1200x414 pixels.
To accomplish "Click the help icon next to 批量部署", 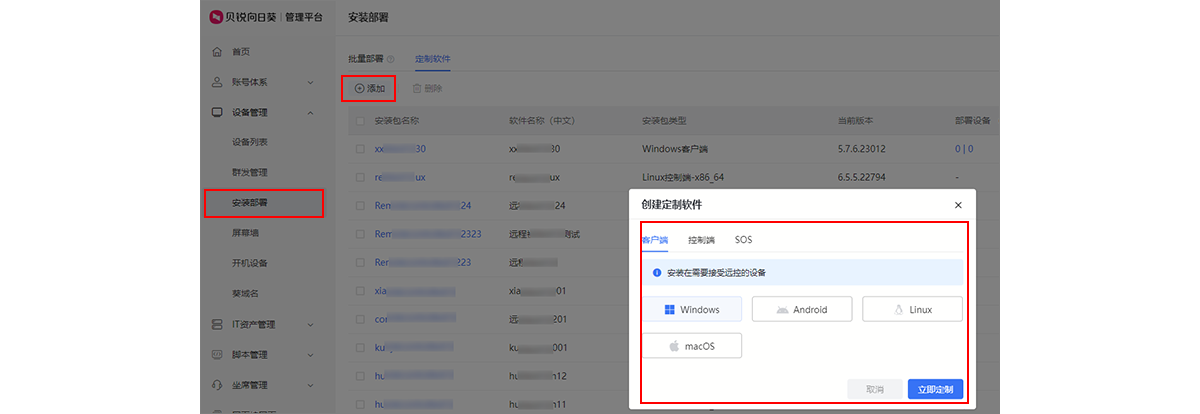I will [391, 59].
